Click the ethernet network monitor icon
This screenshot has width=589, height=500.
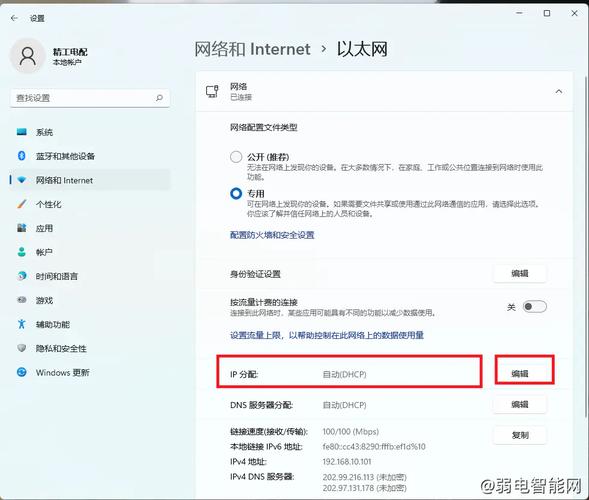[x=212, y=91]
